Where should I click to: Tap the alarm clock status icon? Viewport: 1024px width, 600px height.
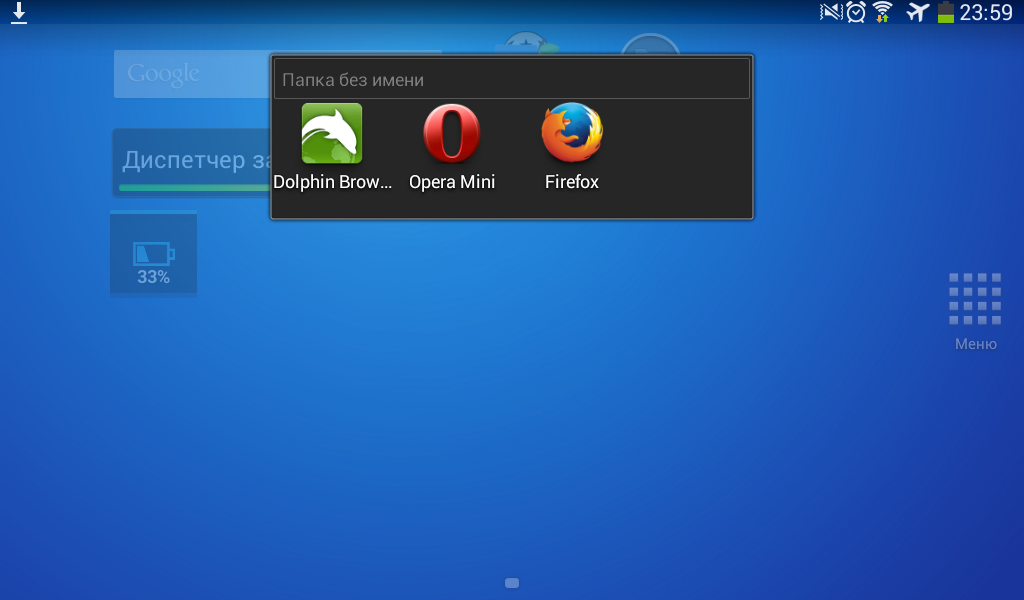coord(856,12)
